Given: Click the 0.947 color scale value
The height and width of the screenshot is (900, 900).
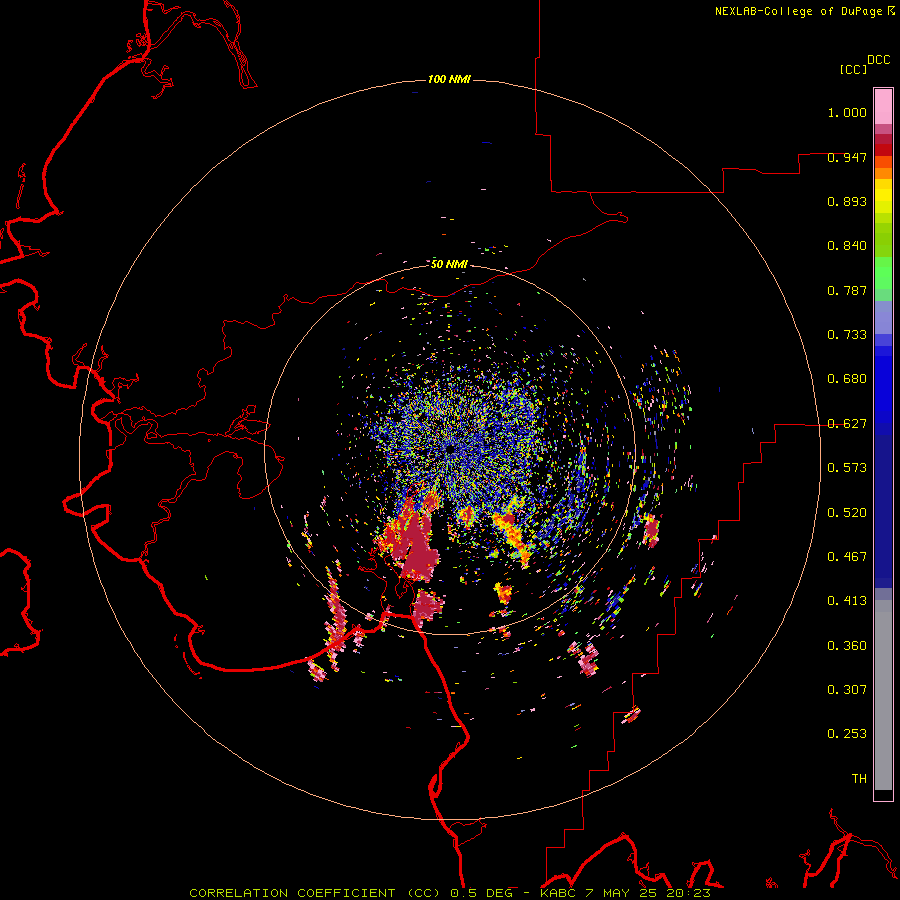Looking at the screenshot, I should pyautogui.click(x=847, y=157).
